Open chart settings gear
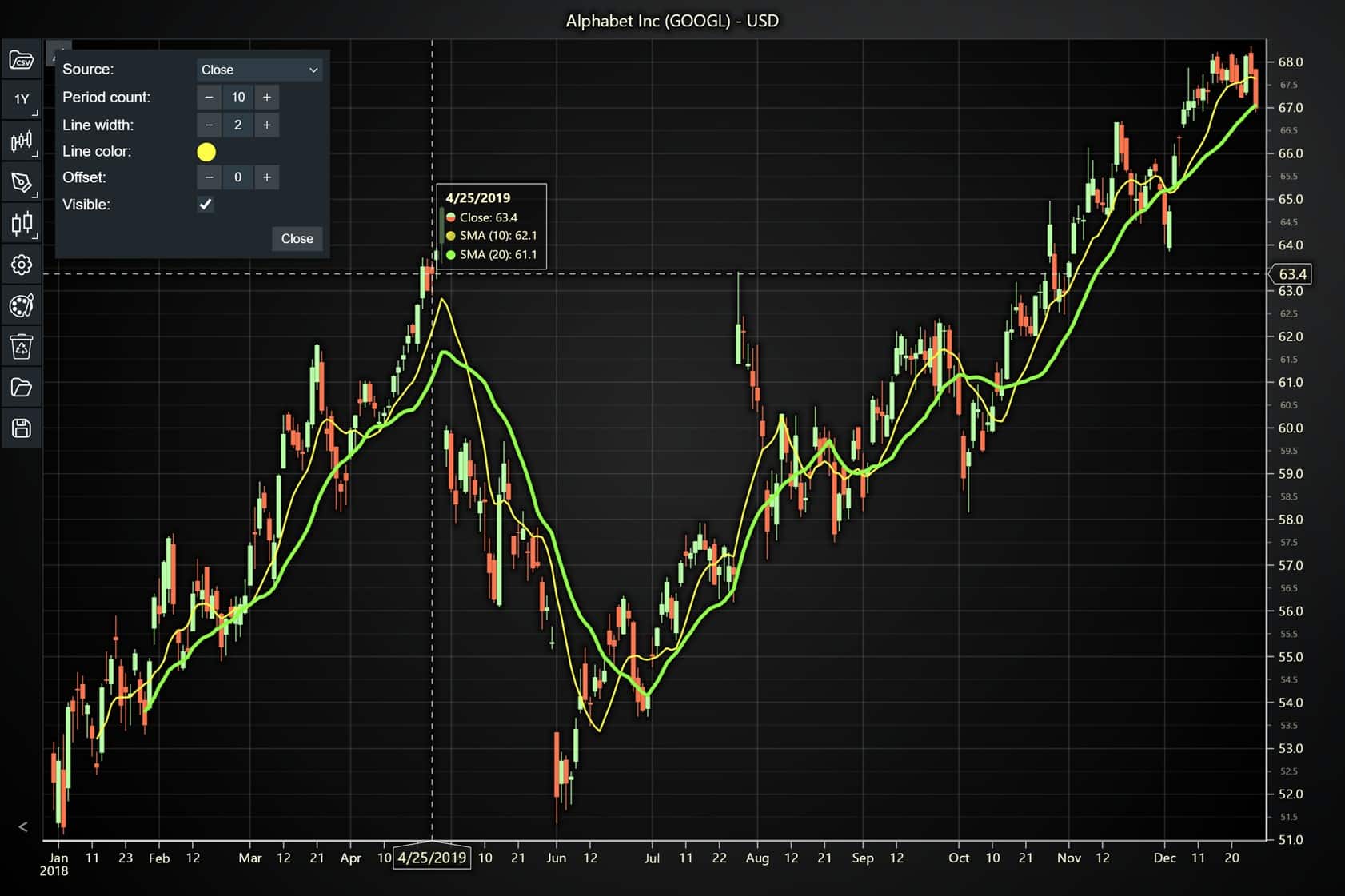This screenshot has width=1345, height=896. click(22, 265)
